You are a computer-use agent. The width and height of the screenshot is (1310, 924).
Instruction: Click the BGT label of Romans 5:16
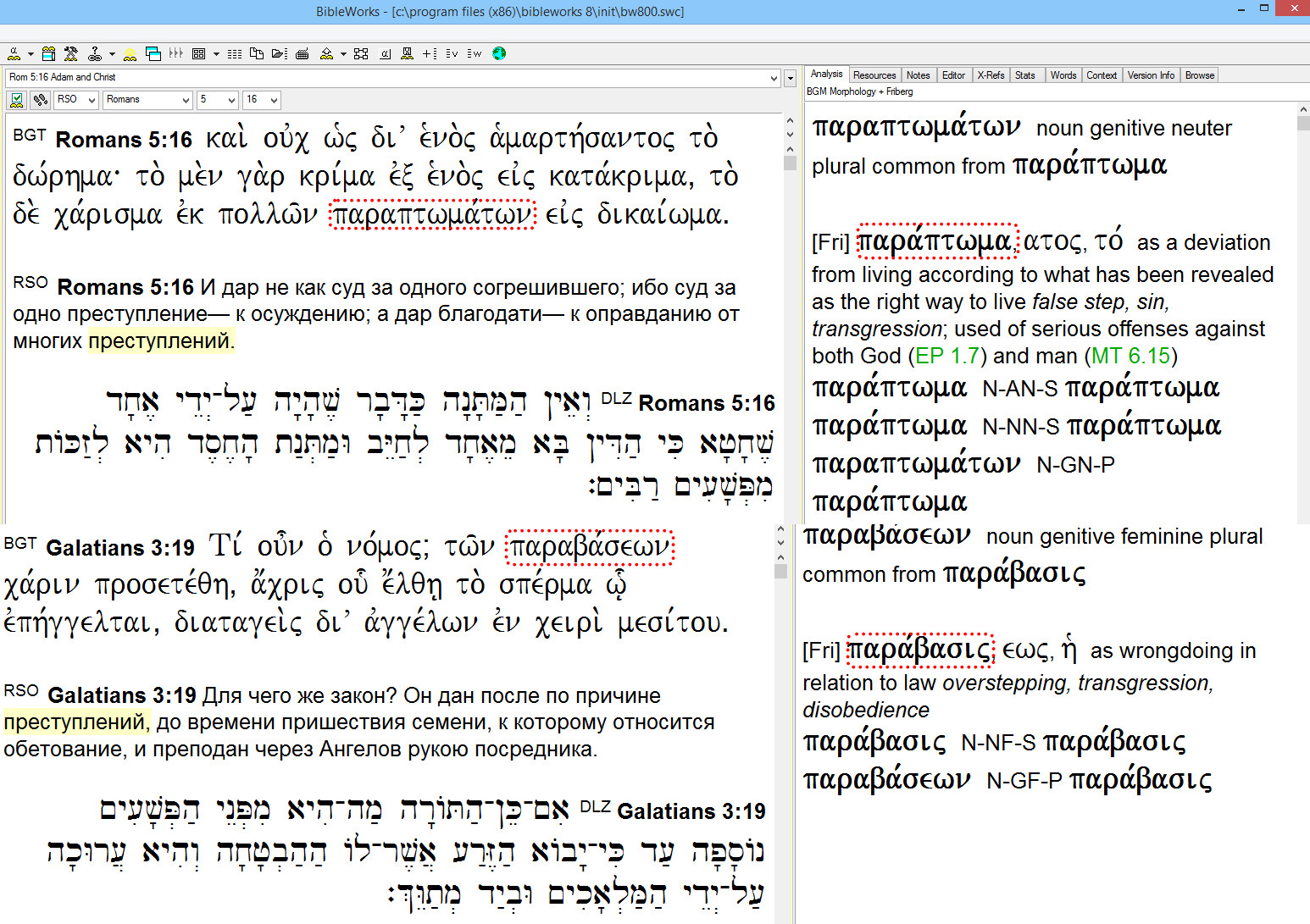[x=30, y=135]
